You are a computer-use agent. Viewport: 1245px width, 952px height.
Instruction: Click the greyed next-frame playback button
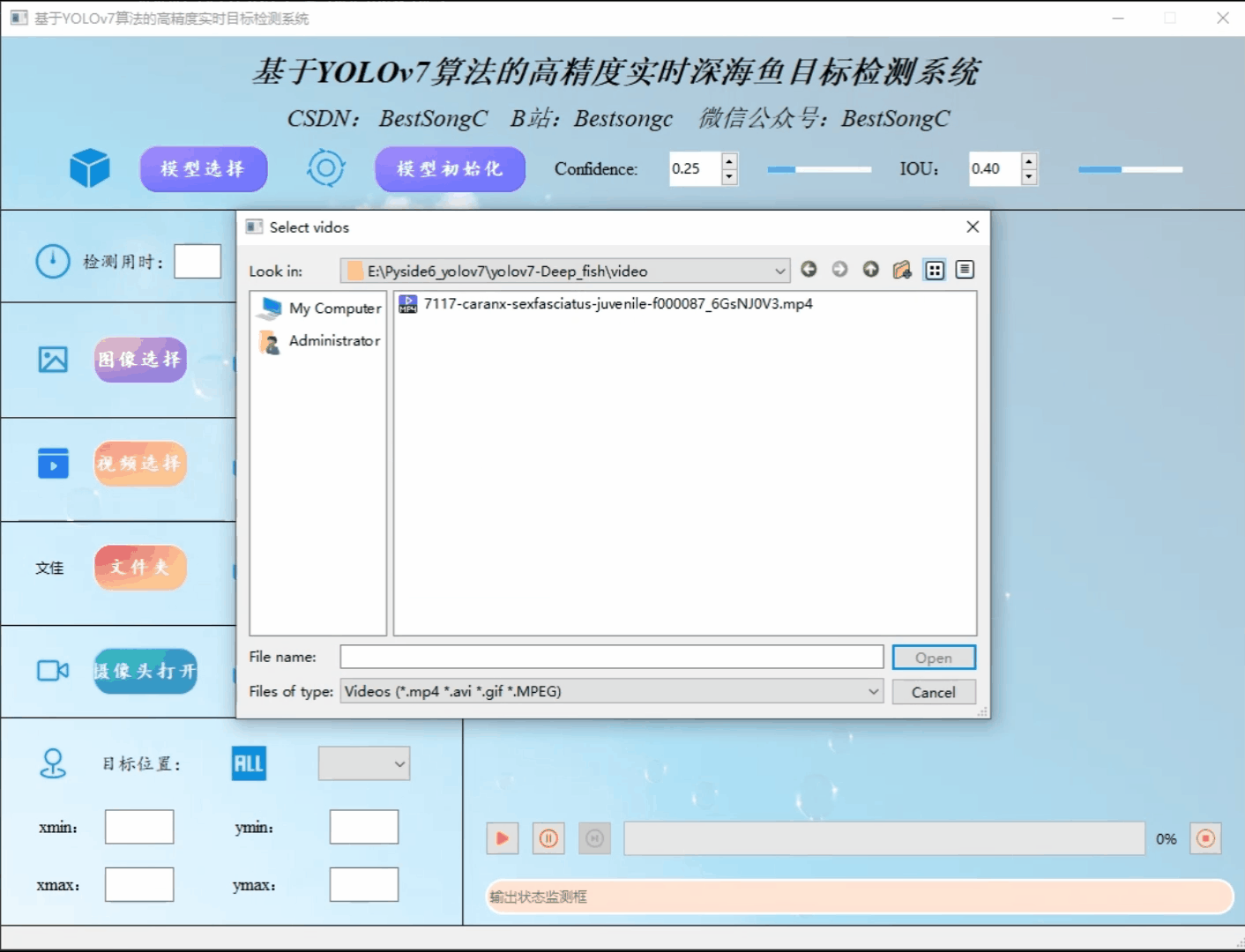[x=595, y=838]
